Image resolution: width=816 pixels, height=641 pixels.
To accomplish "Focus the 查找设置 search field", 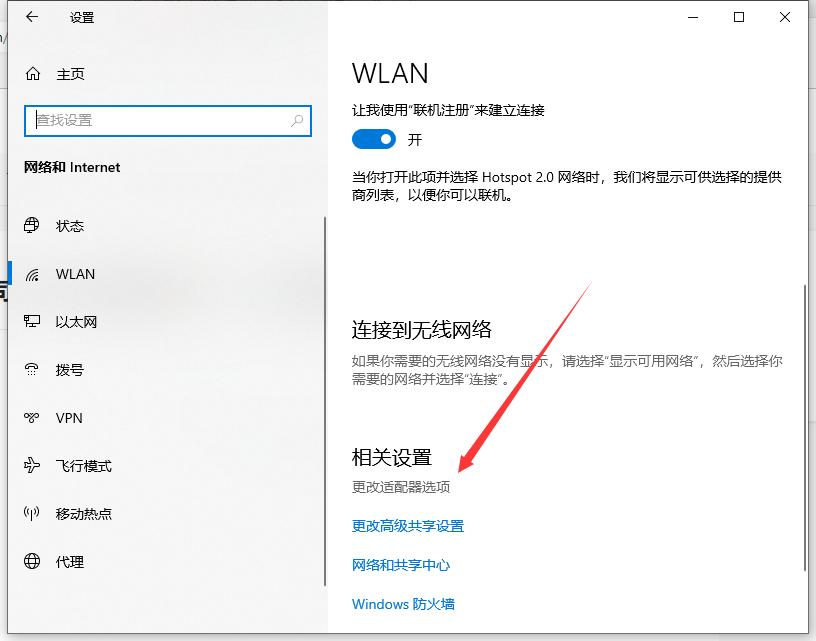I will pyautogui.click(x=168, y=121).
